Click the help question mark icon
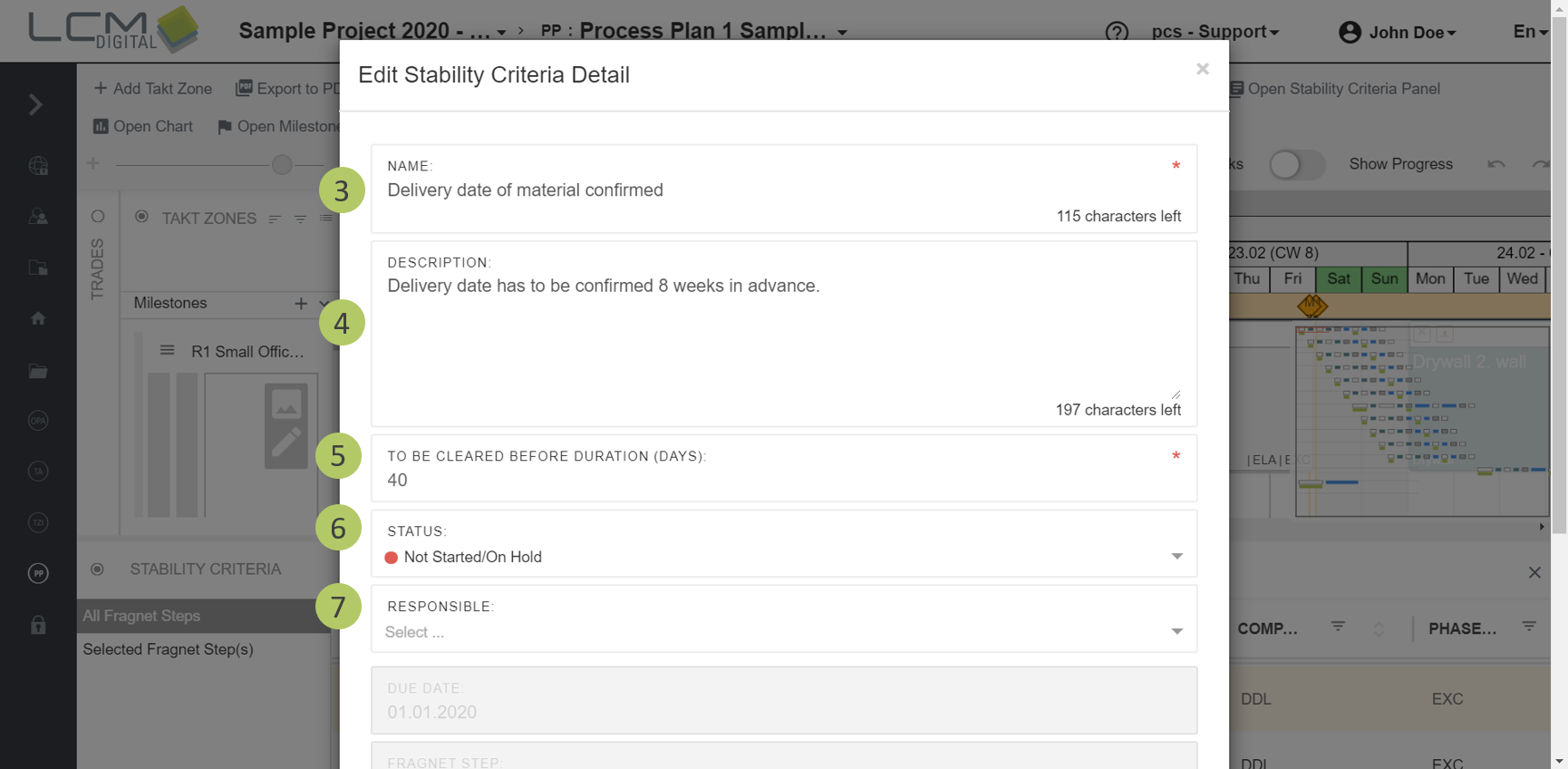 [1117, 33]
